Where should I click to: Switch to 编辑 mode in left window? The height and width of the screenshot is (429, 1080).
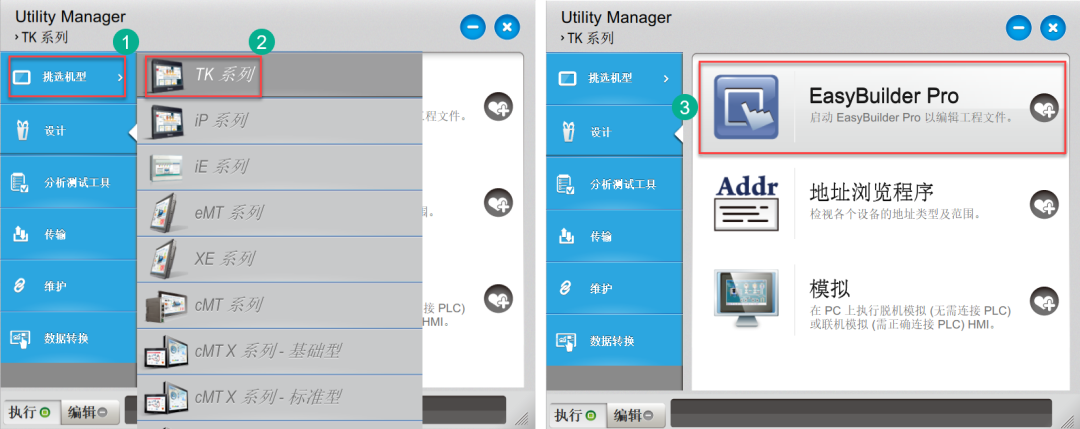point(90,412)
